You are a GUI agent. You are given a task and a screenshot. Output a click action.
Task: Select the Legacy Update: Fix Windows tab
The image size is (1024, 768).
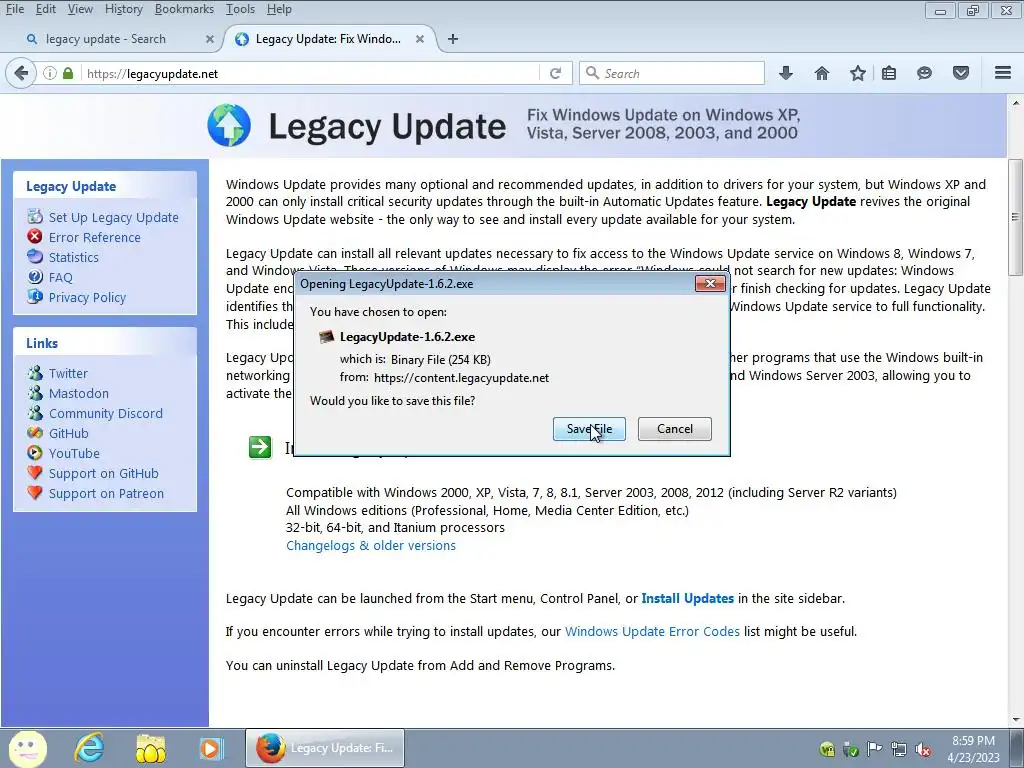[328, 39]
